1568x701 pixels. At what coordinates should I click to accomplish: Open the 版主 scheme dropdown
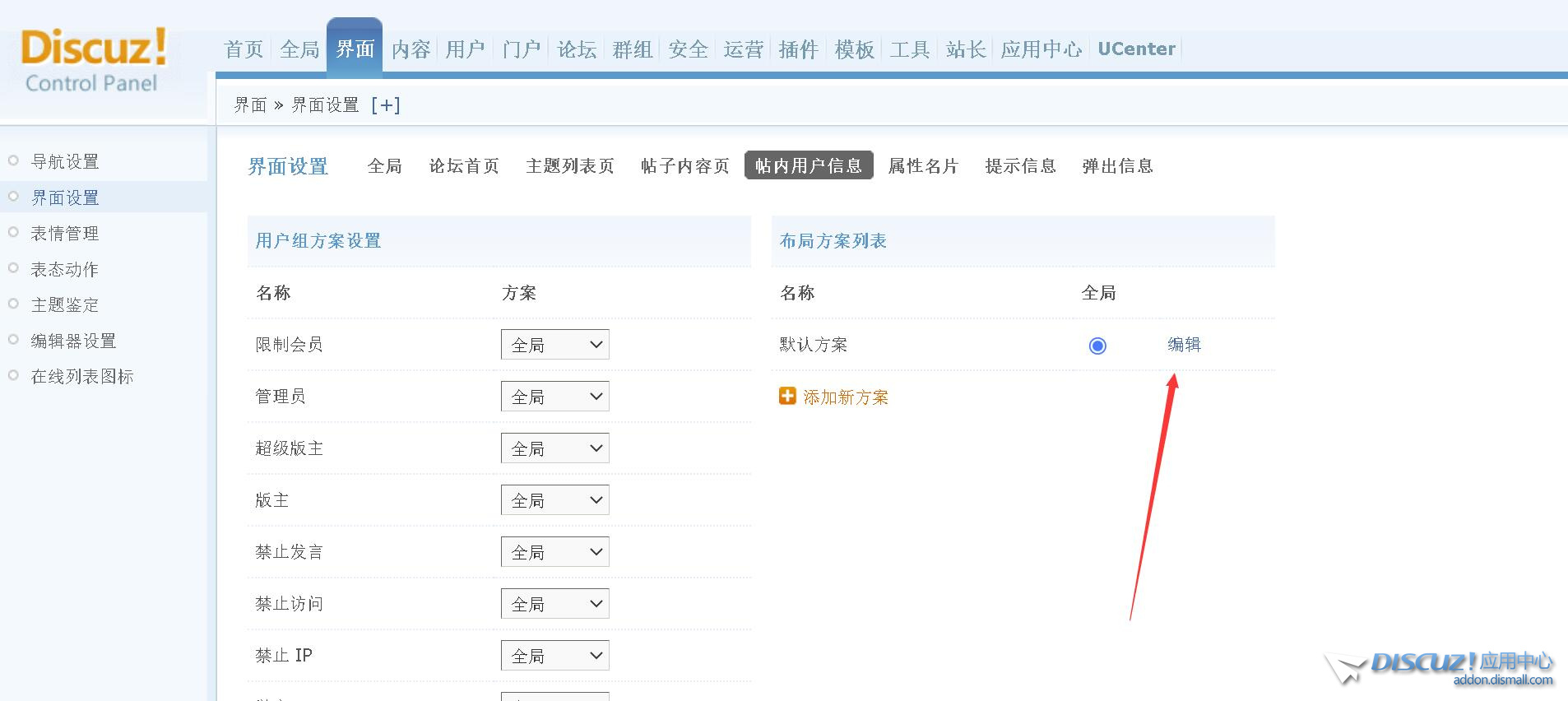tap(555, 500)
